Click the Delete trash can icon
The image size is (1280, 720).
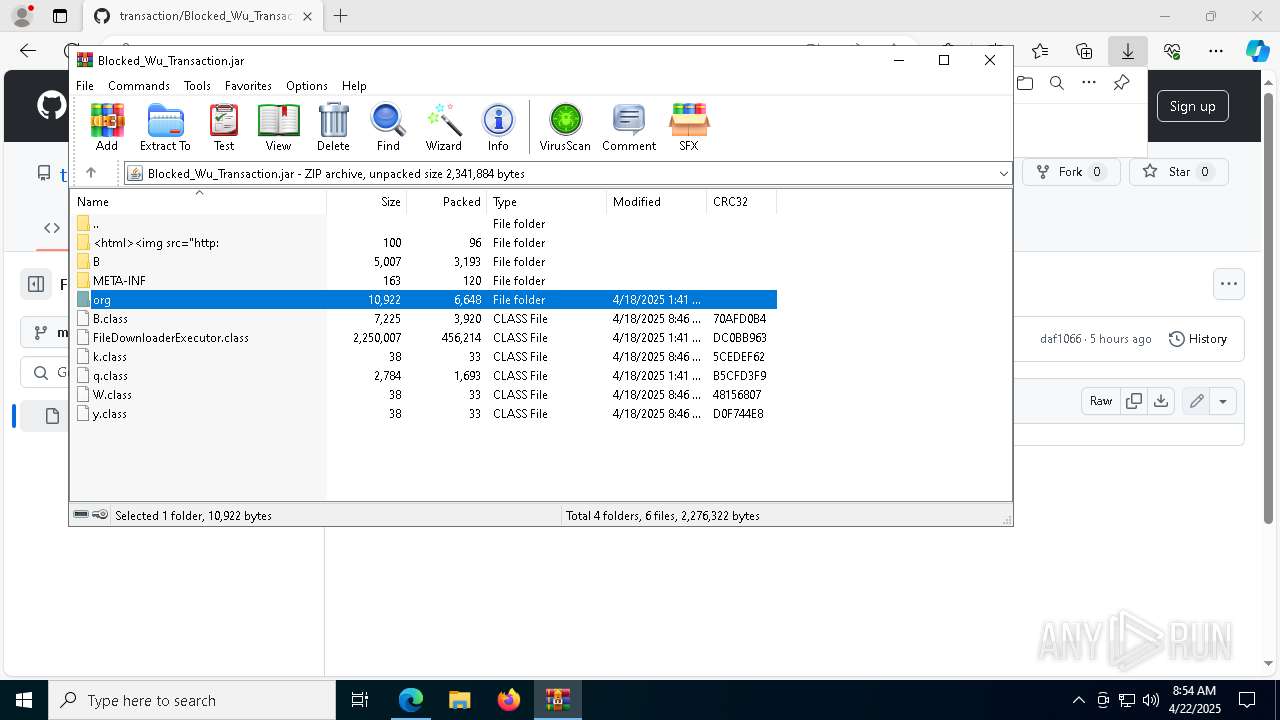333,127
